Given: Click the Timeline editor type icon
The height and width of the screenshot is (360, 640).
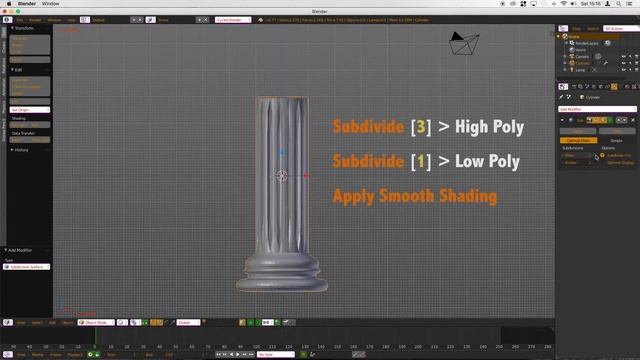Looking at the screenshot, I should click(x=8, y=354).
